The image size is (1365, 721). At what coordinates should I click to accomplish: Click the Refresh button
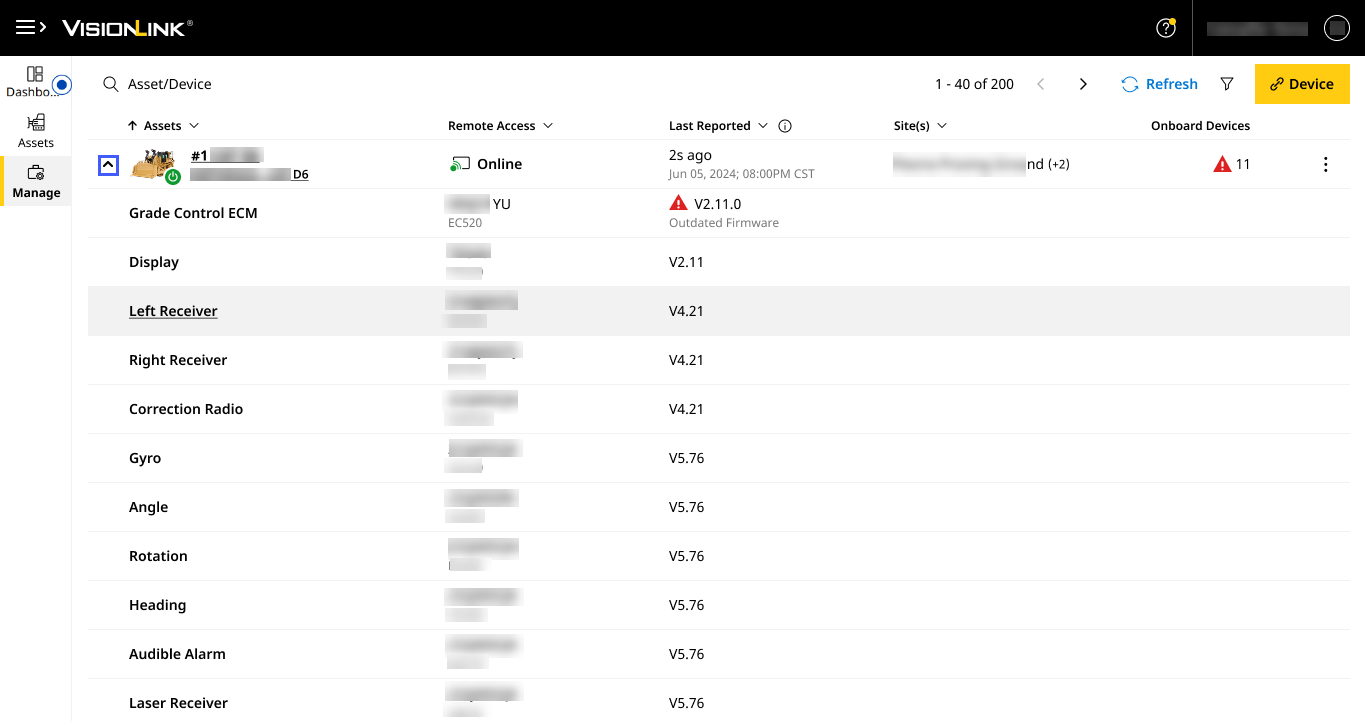pos(1159,84)
